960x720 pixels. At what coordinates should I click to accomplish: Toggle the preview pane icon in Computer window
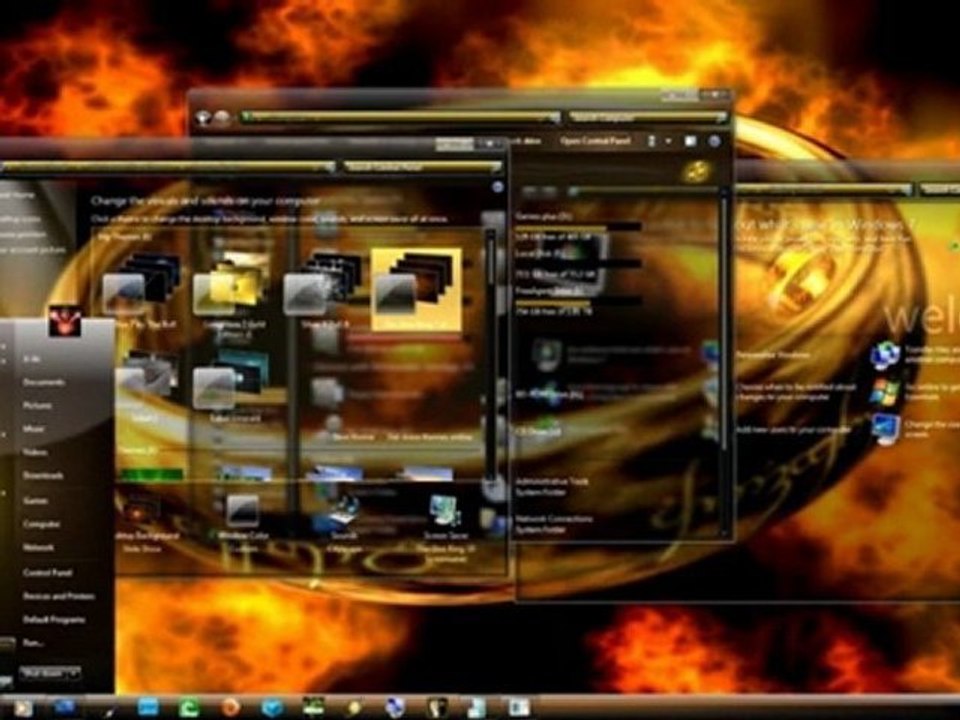tap(690, 141)
